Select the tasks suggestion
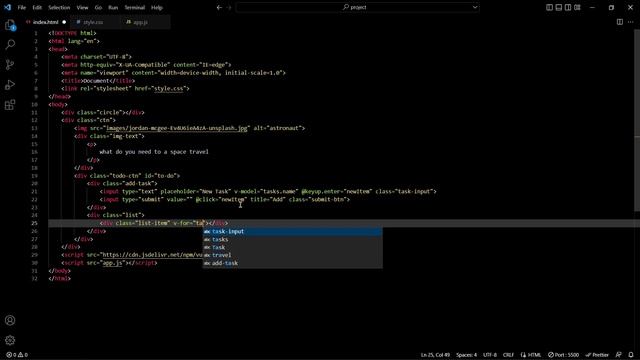This screenshot has width=640, height=360. point(293,239)
